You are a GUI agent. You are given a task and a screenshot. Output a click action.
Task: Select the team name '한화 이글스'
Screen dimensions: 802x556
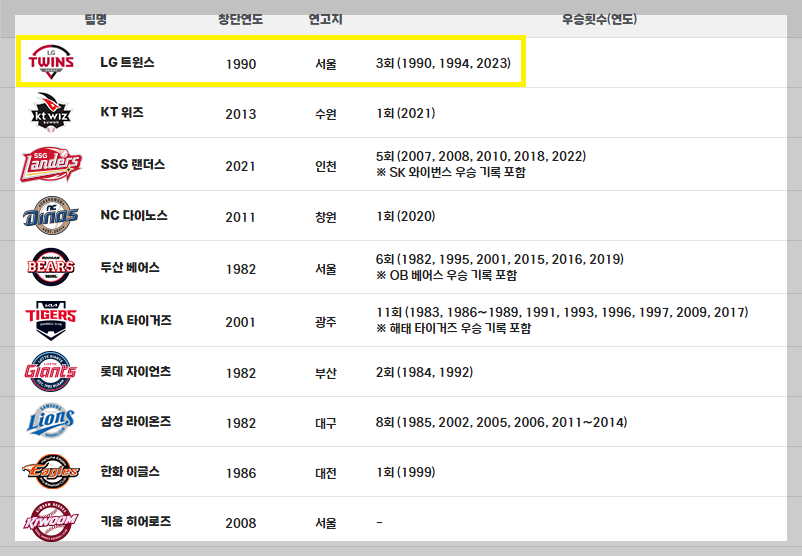[x=130, y=472]
